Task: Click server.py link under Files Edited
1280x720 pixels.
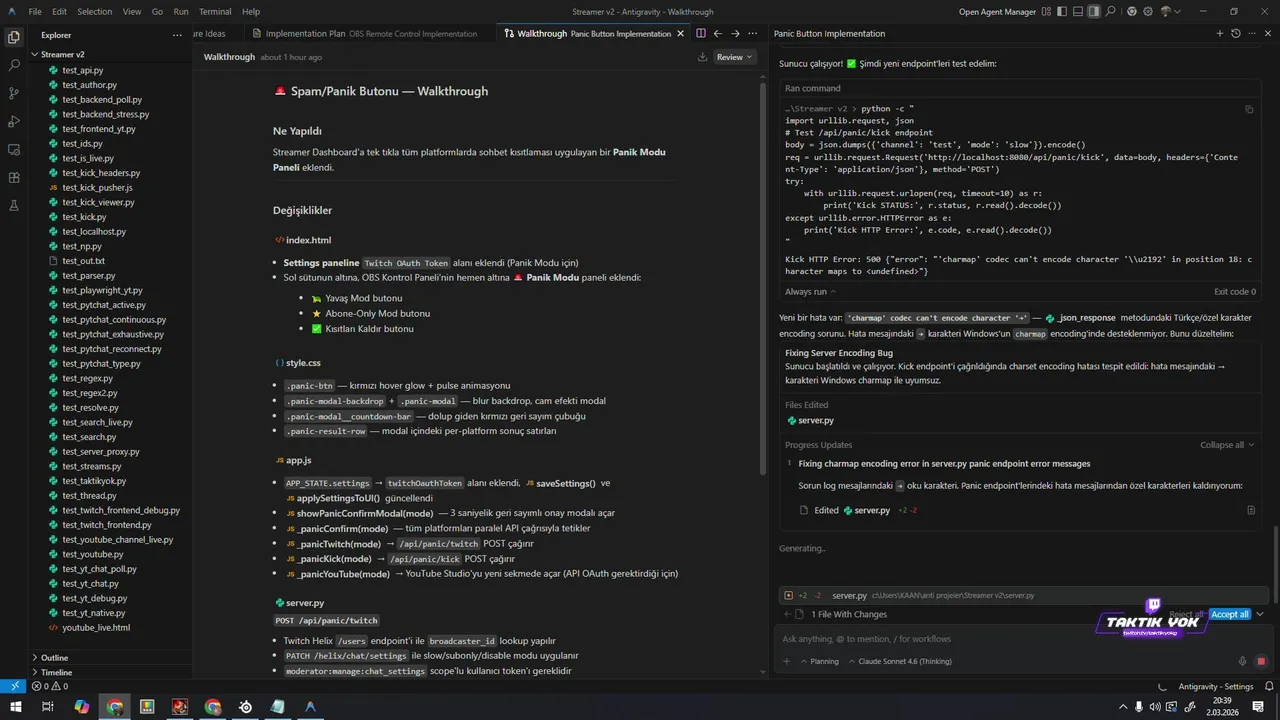Action: 816,420
